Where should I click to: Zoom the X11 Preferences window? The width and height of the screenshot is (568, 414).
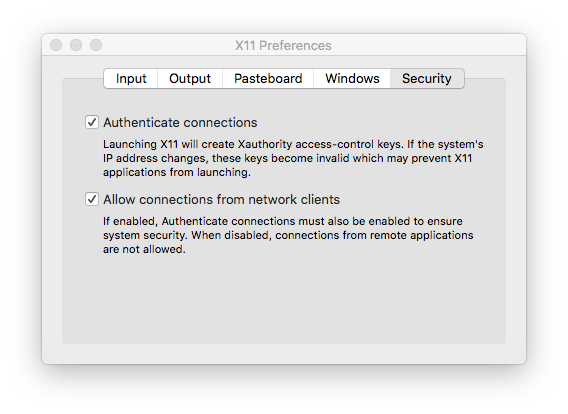tap(96, 45)
